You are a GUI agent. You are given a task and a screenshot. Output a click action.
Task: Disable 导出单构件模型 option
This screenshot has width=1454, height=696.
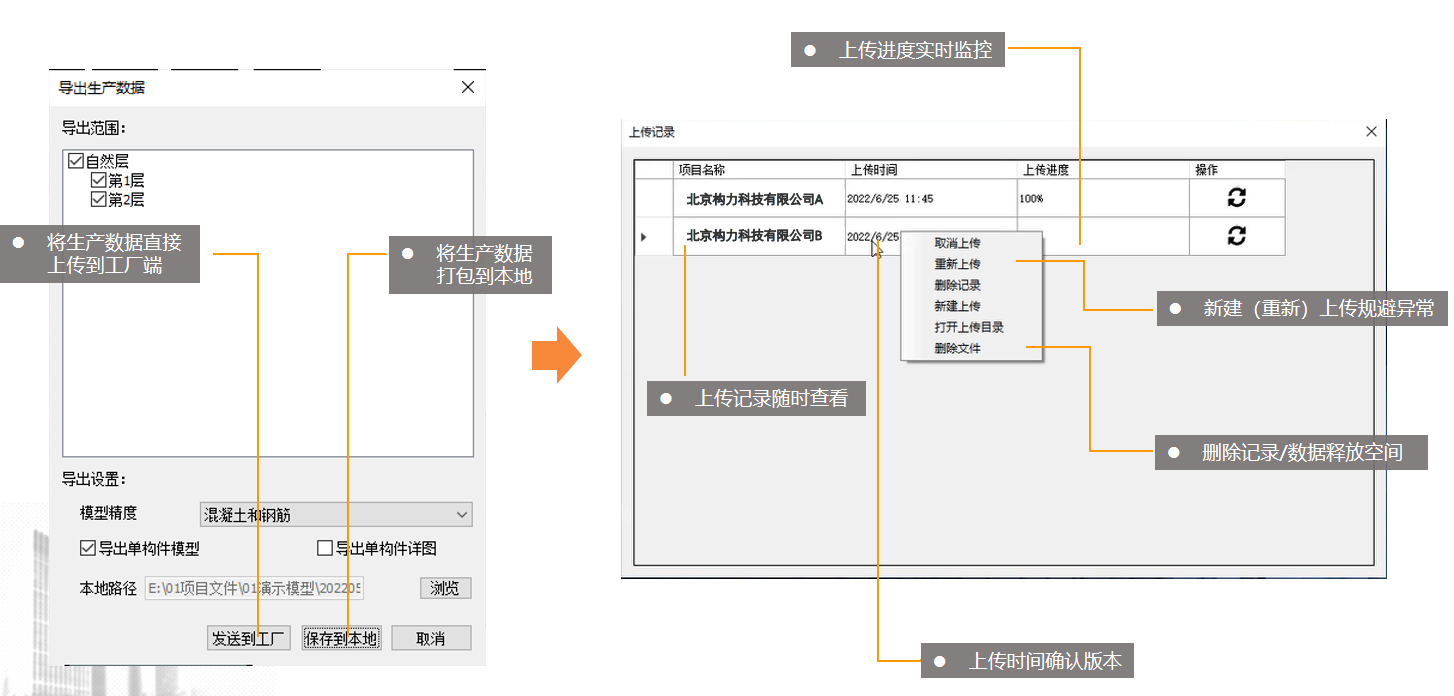click(x=87, y=548)
